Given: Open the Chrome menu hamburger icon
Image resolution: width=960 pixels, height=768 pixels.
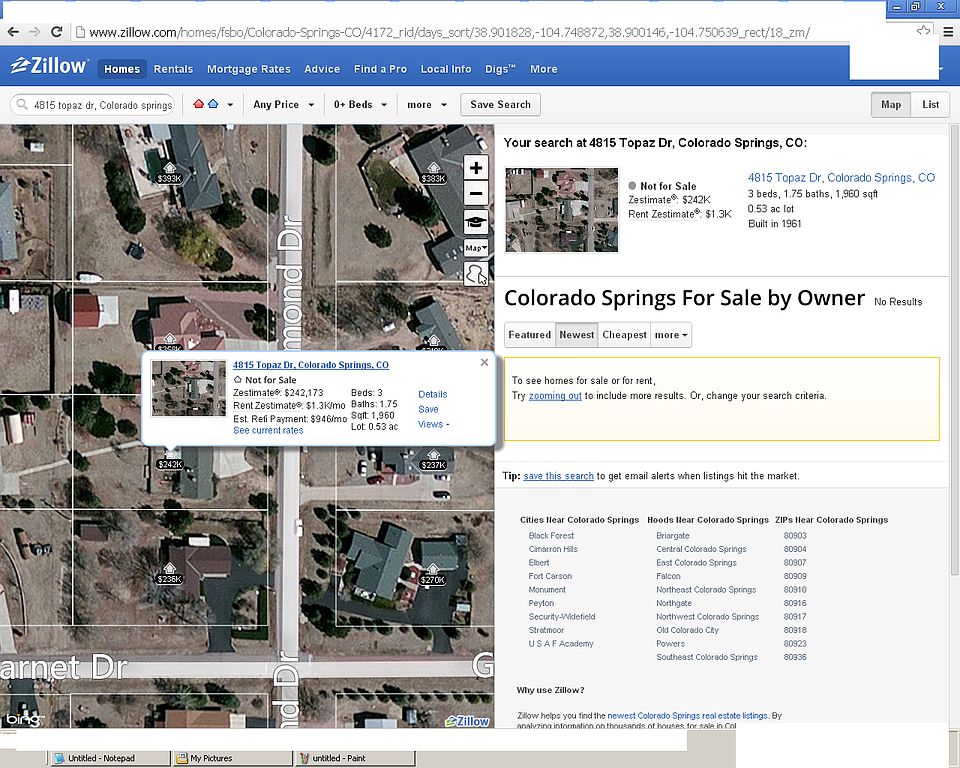Looking at the screenshot, I should click(947, 32).
